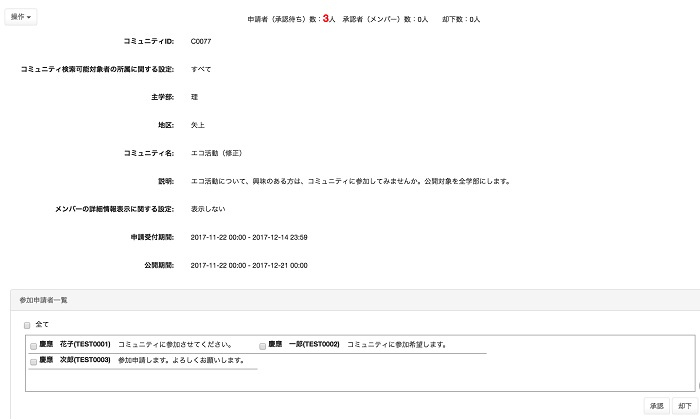
Task: Check the 全て select-all checkbox
Action: pos(27,325)
